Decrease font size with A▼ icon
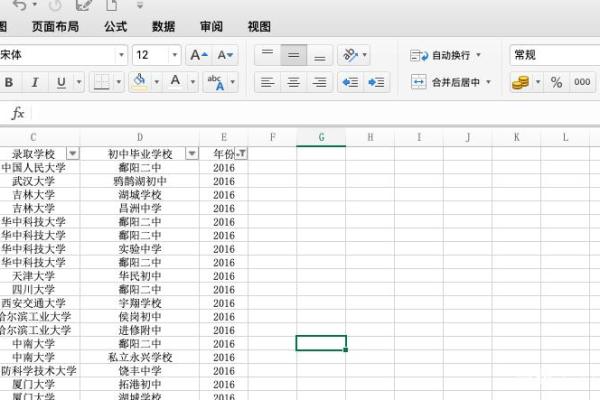The width and height of the screenshot is (600, 400). pos(225,55)
